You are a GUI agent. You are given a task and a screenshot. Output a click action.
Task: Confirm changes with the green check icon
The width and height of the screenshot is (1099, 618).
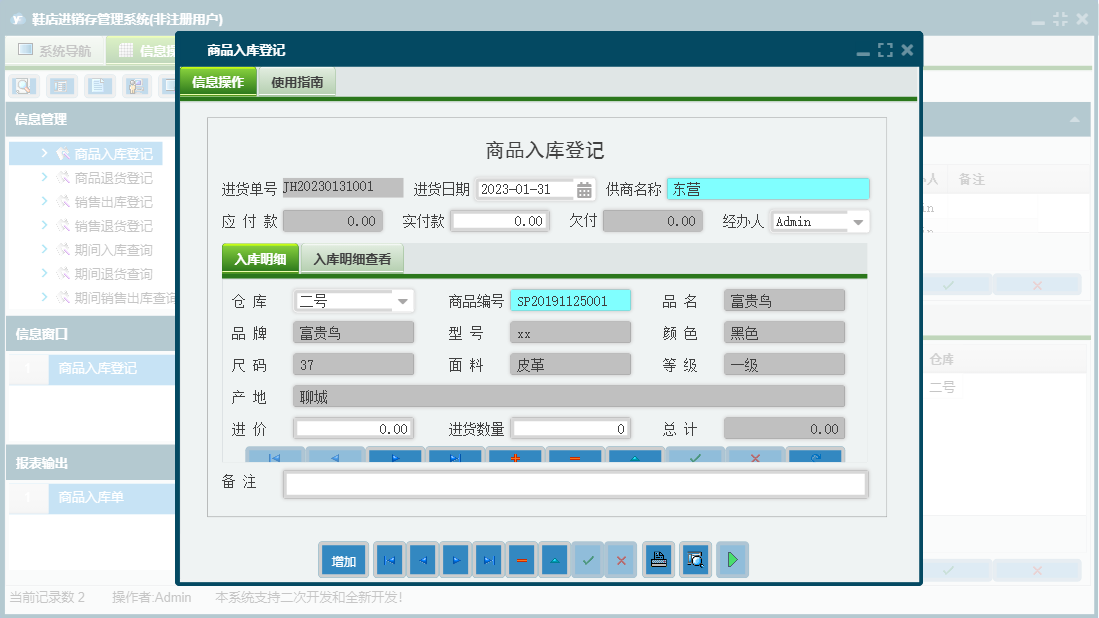click(695, 456)
